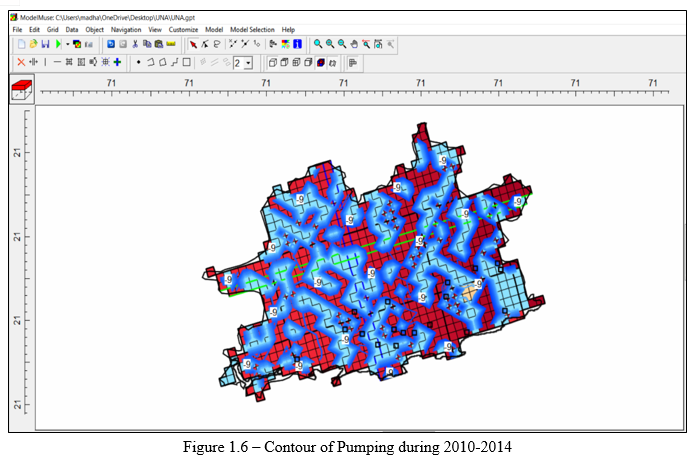Open the Grid menu
696x462 pixels.
[x=52, y=30]
